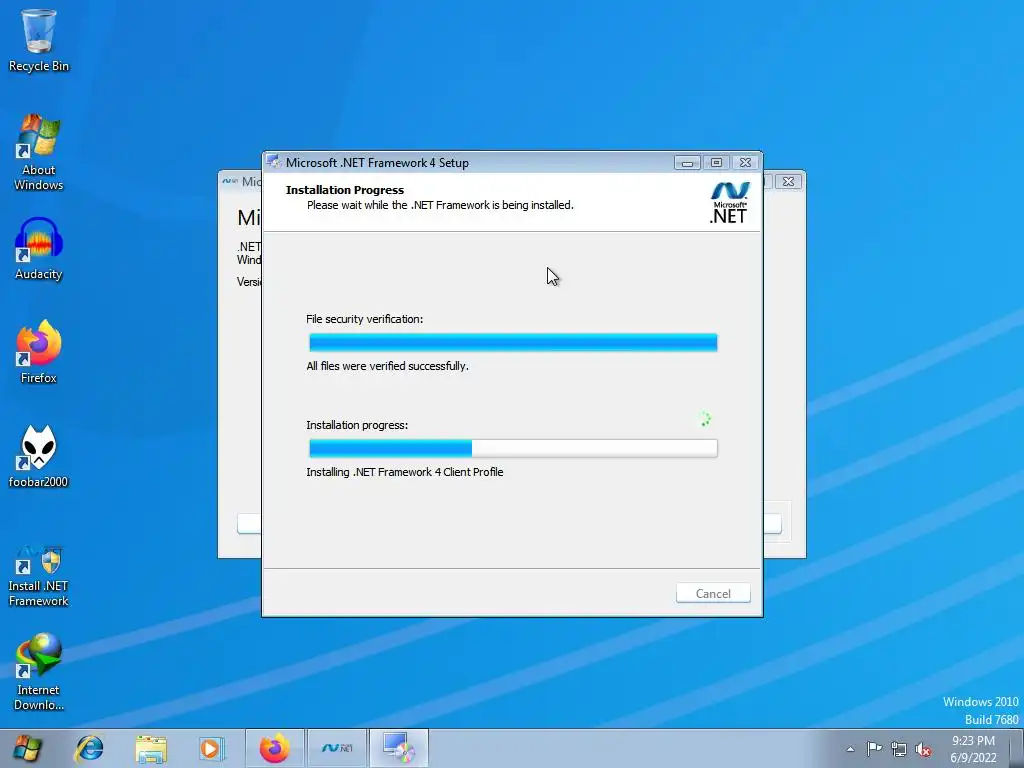The image size is (1024, 768).
Task: Open the network status tray icon
Action: click(899, 749)
